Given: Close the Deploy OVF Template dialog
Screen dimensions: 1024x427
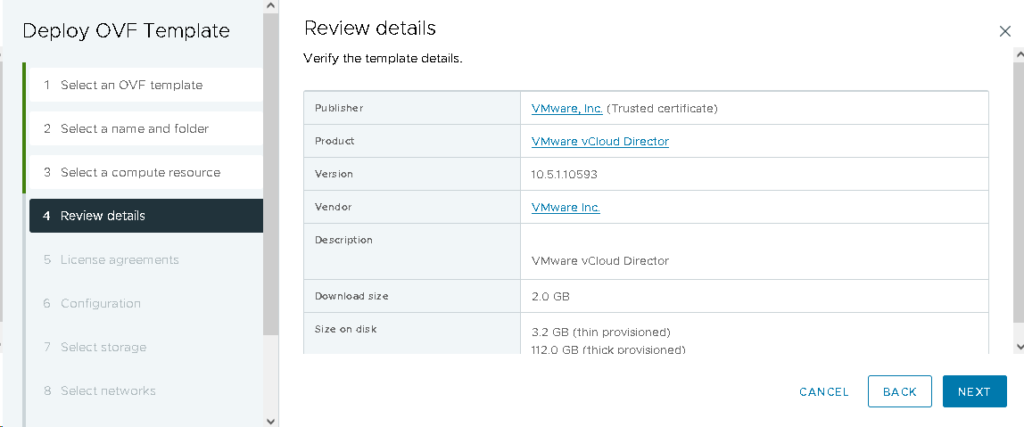Looking at the screenshot, I should pos(1005,31).
